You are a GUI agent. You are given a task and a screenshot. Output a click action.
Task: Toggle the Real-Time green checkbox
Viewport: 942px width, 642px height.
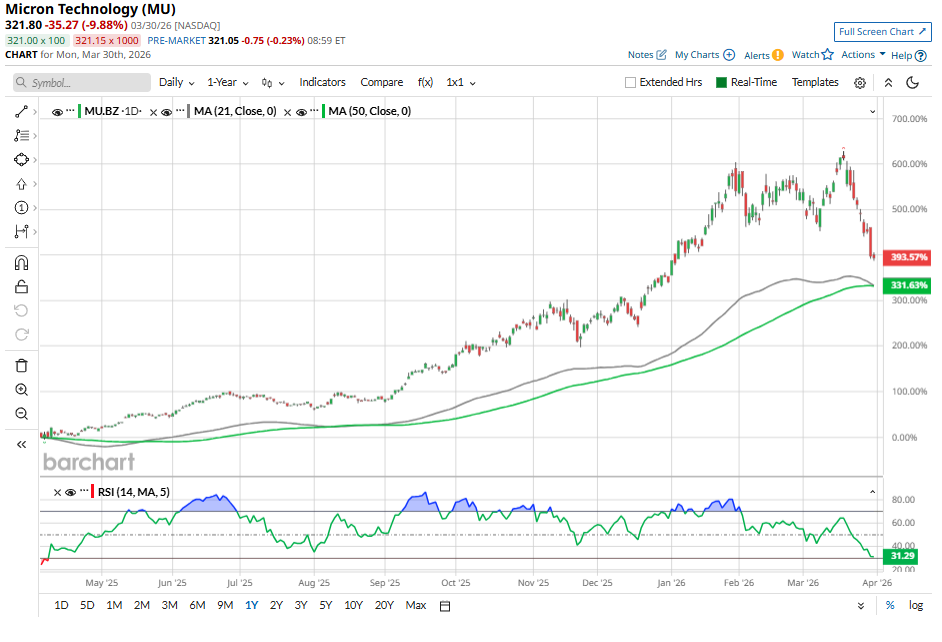(721, 83)
